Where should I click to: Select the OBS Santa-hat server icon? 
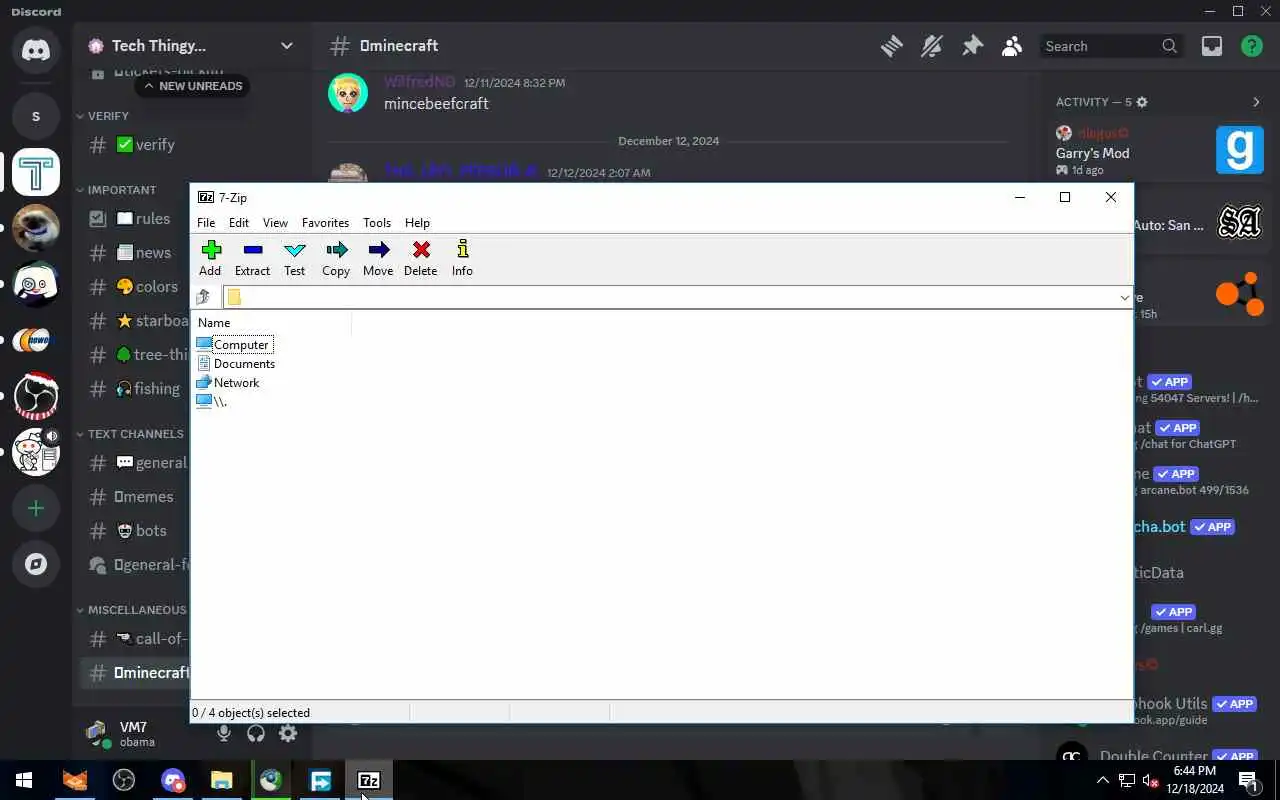tap(36, 396)
